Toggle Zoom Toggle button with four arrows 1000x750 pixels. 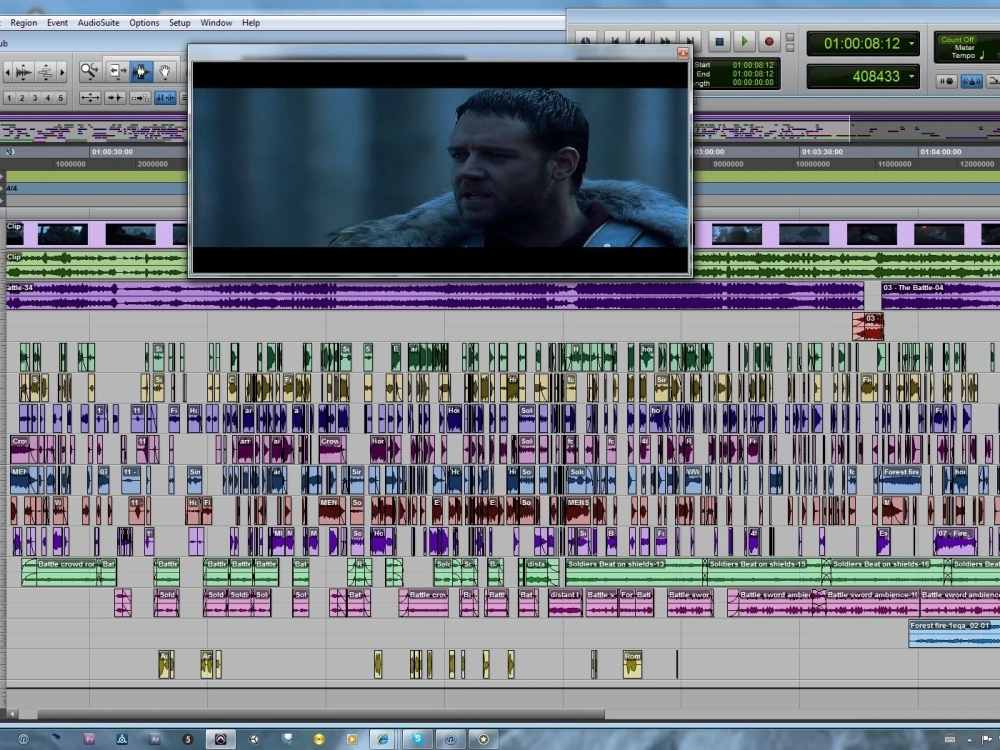point(89,98)
